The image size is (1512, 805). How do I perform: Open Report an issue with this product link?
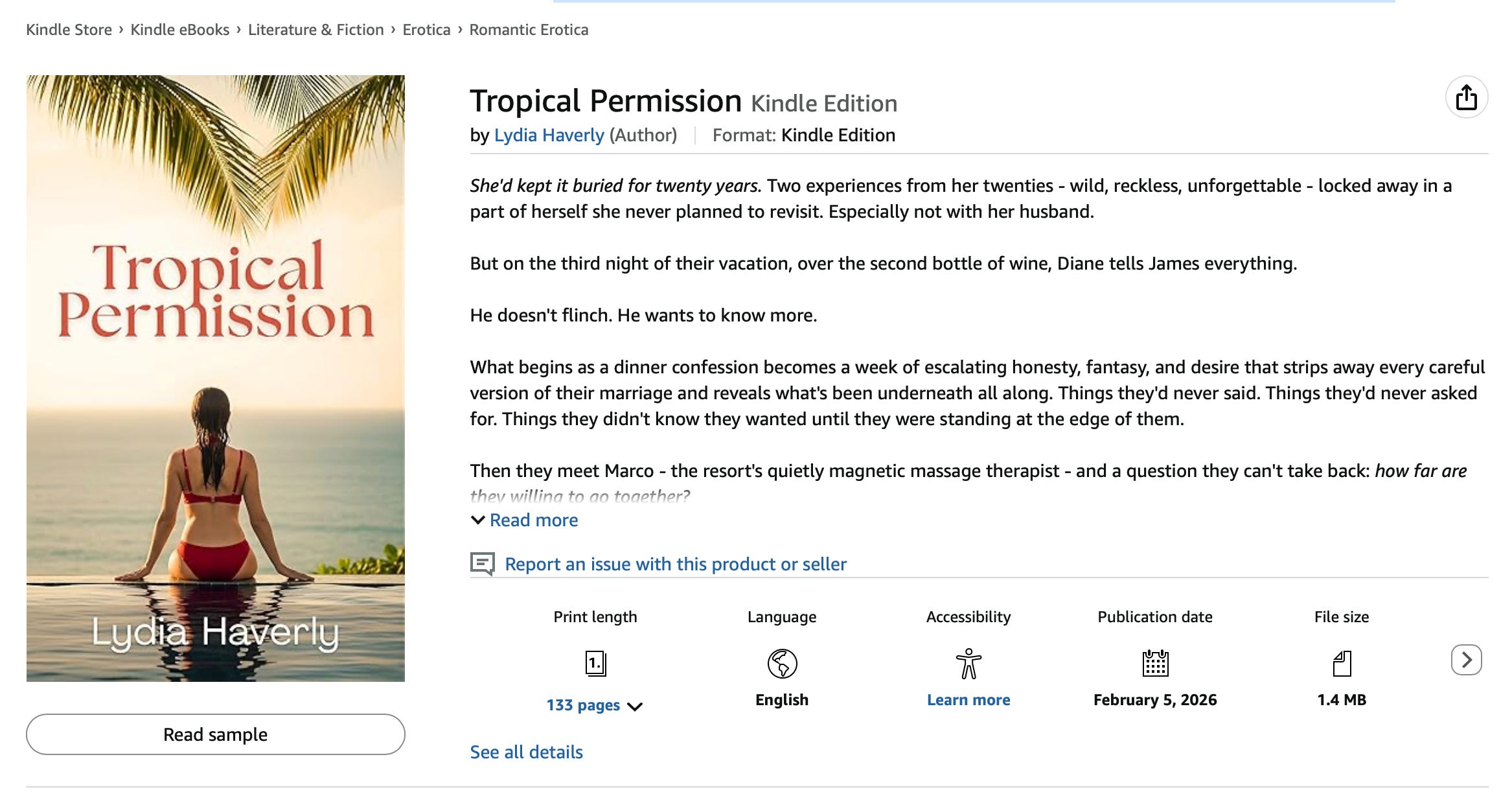(675, 564)
